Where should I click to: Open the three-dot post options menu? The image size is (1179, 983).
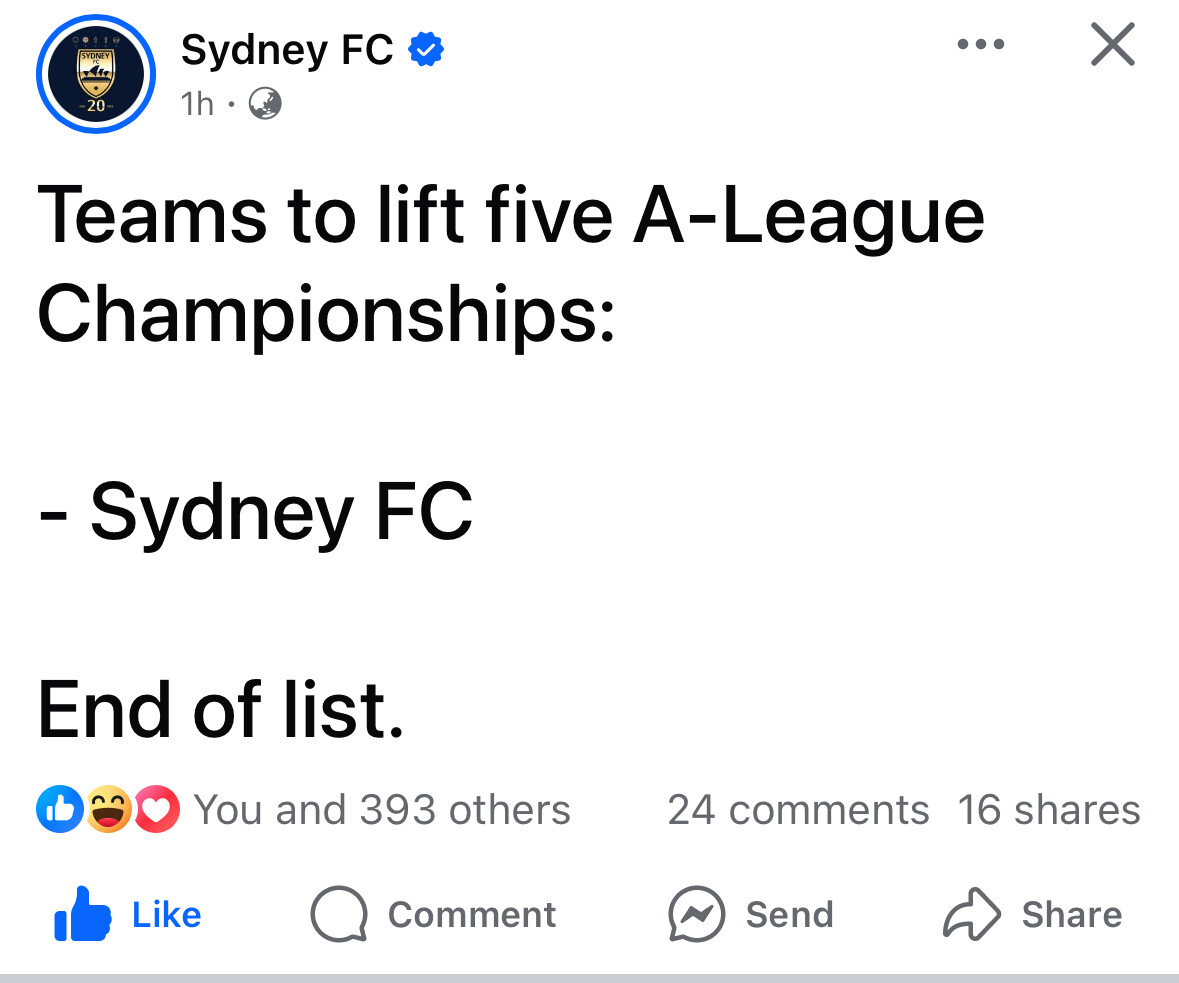(x=980, y=44)
